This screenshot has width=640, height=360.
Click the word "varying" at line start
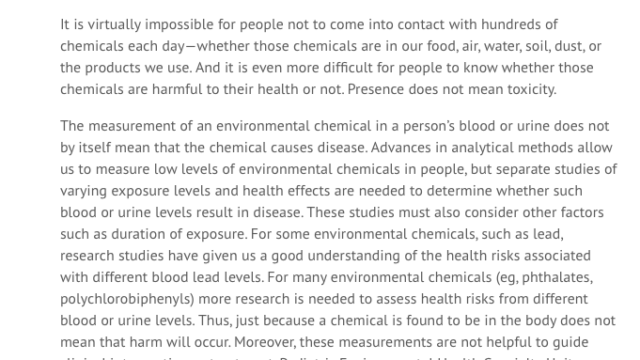click(x=84, y=191)
